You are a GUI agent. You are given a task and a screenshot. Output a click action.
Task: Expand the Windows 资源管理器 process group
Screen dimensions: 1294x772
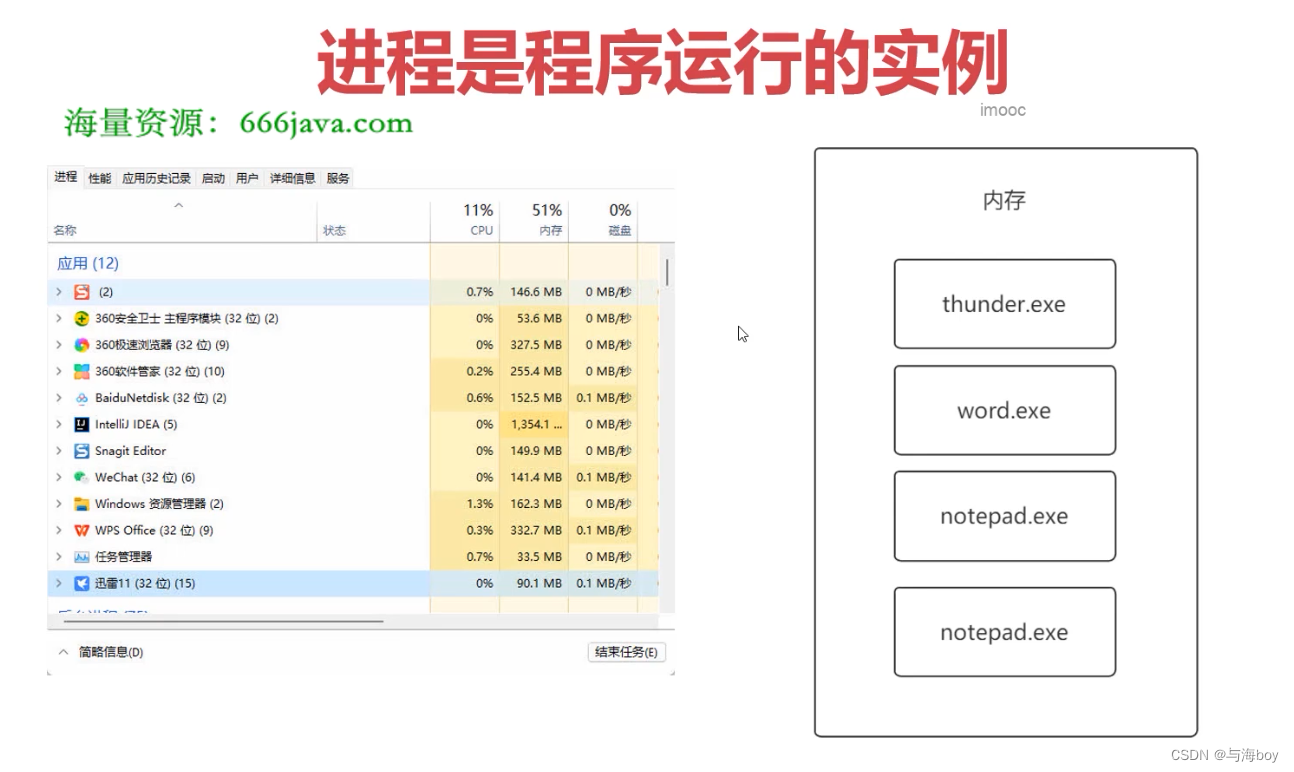[59, 504]
